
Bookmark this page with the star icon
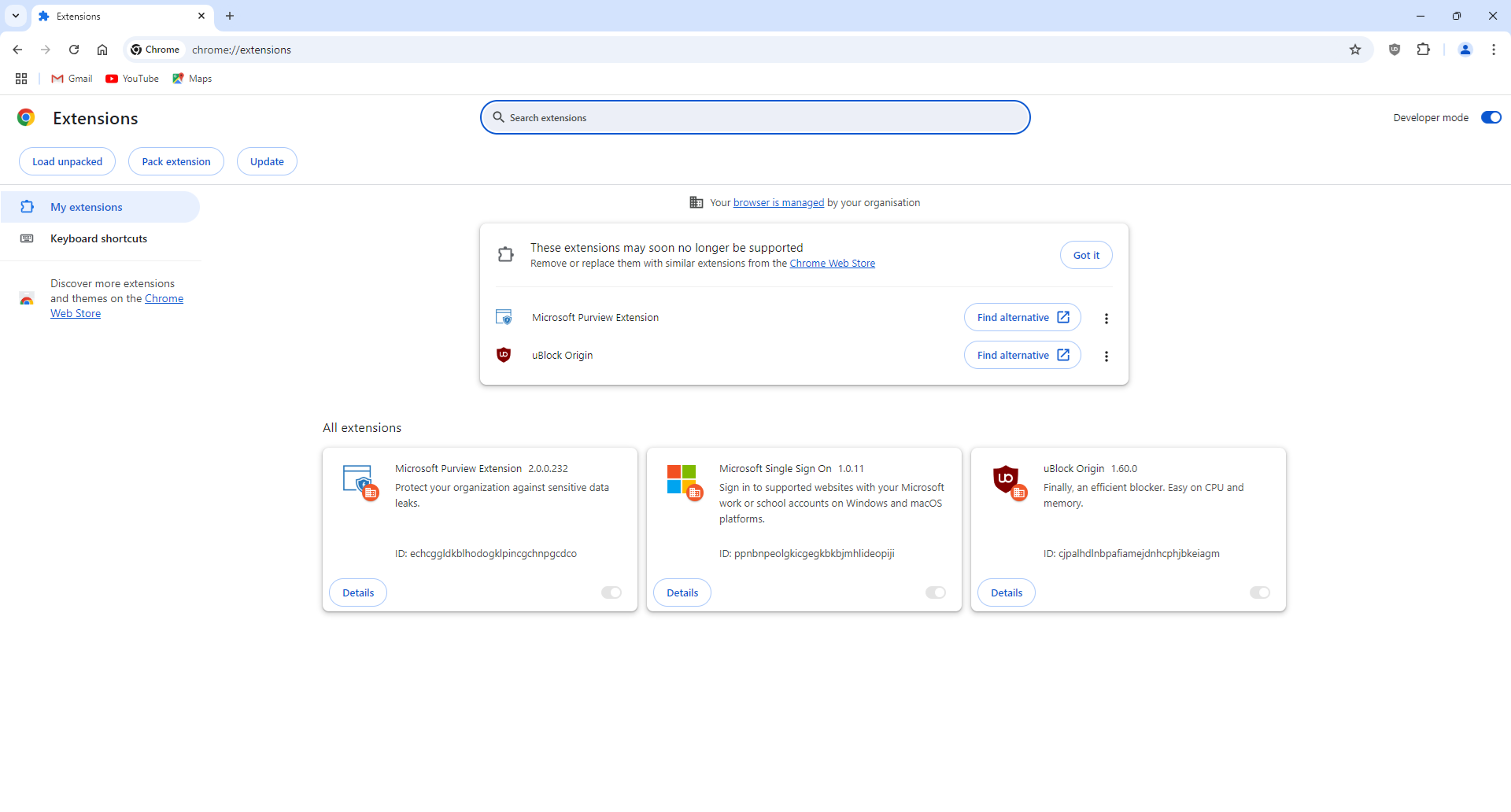[1356, 49]
